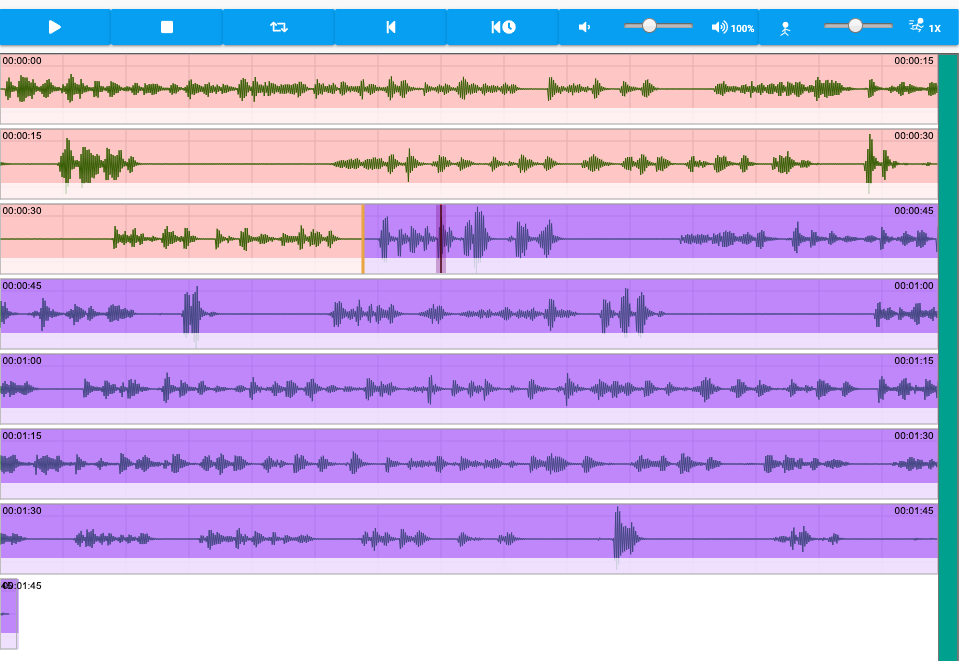This screenshot has height=661, width=959.
Task: Click the purple waveform row starting at 00:00:45
Action: click(469, 314)
